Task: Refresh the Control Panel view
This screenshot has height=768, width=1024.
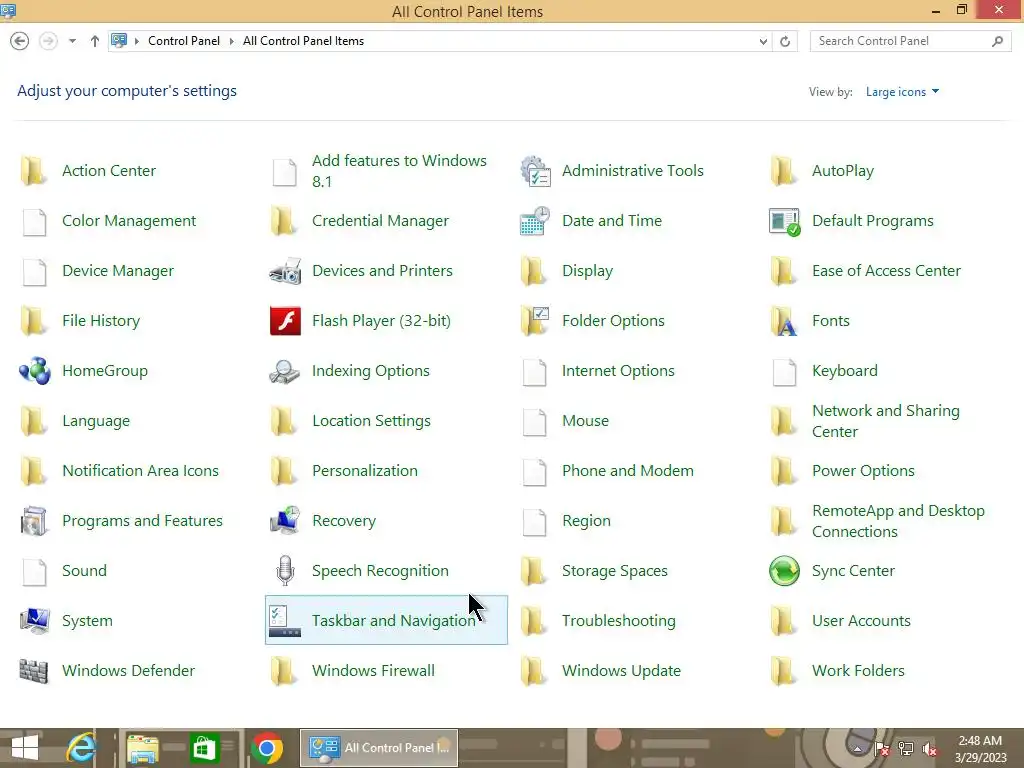Action: (x=785, y=41)
